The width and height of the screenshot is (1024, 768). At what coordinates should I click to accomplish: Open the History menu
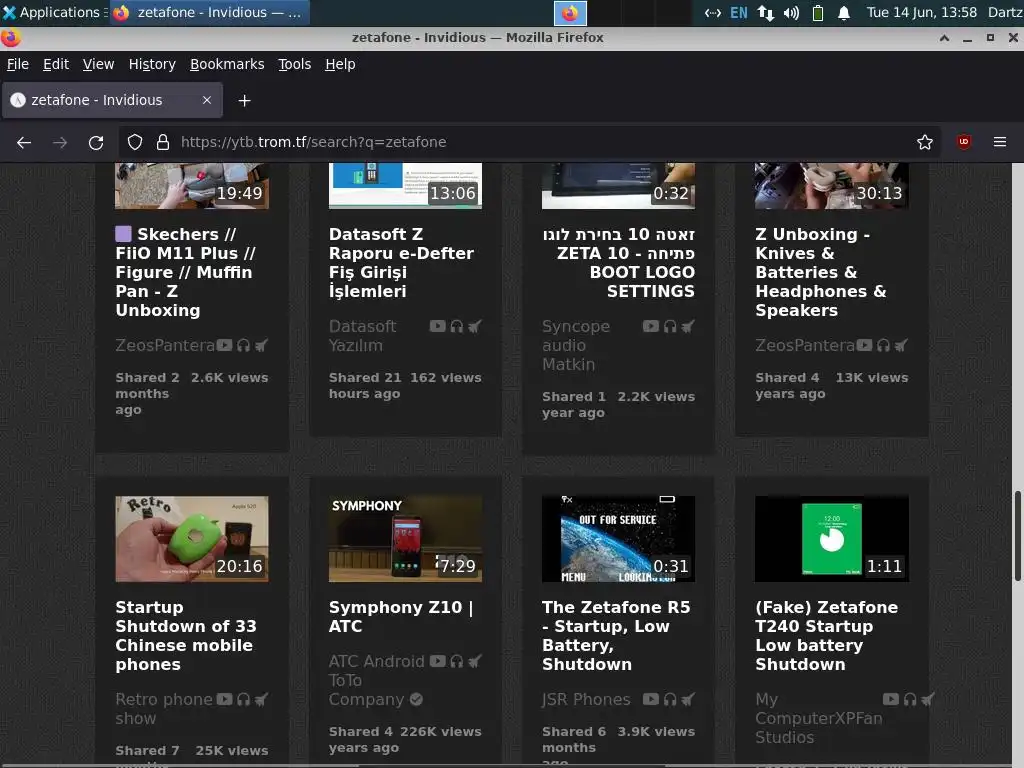point(152,64)
